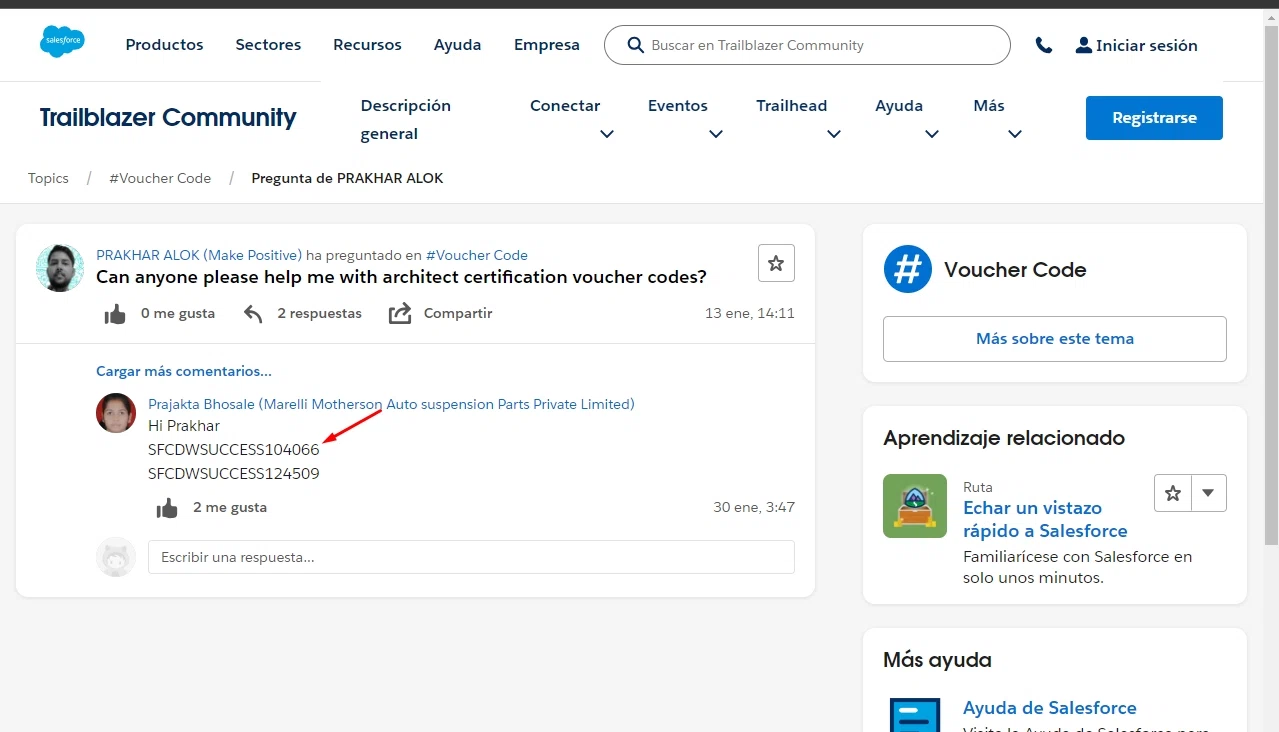Open dropdown arrow next to trail star
This screenshot has height=732, width=1279.
pos(1209,493)
